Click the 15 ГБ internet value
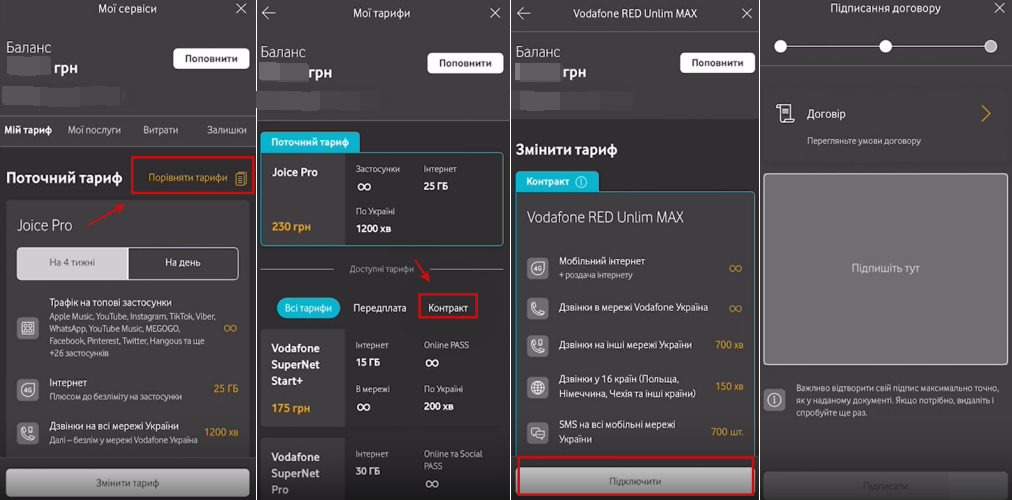The height and width of the screenshot is (500, 1012). pyautogui.click(x=369, y=363)
